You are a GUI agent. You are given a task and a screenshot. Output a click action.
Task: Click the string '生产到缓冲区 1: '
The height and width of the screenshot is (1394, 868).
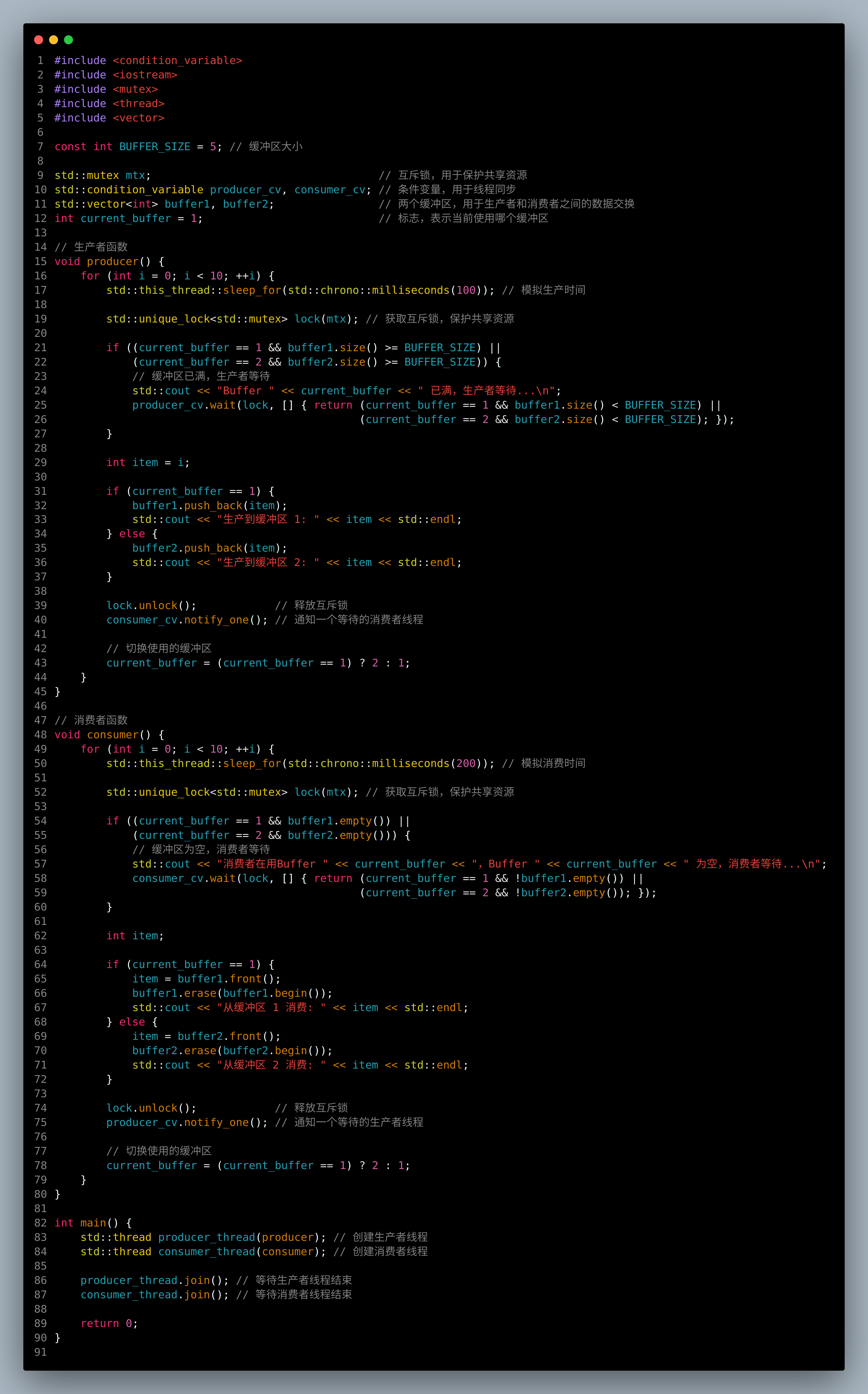click(x=268, y=519)
